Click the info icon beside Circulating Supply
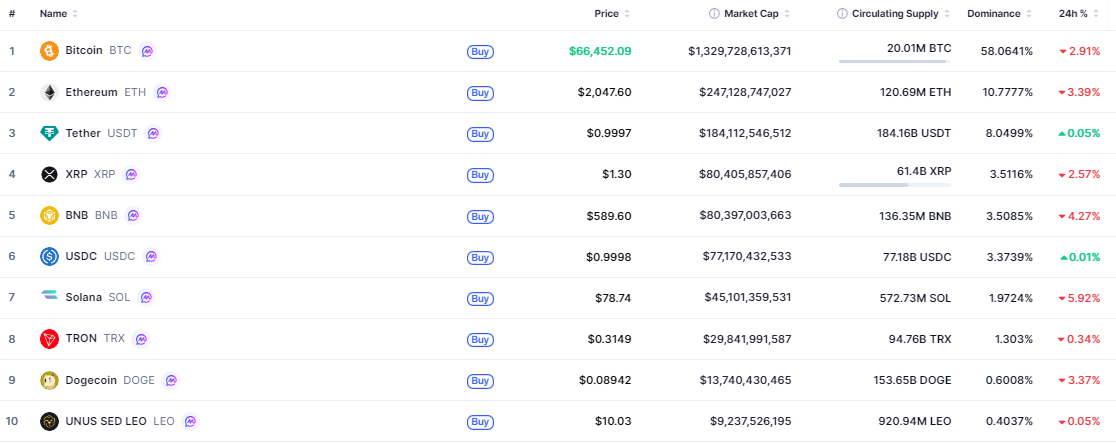The image size is (1116, 444). click(x=842, y=14)
